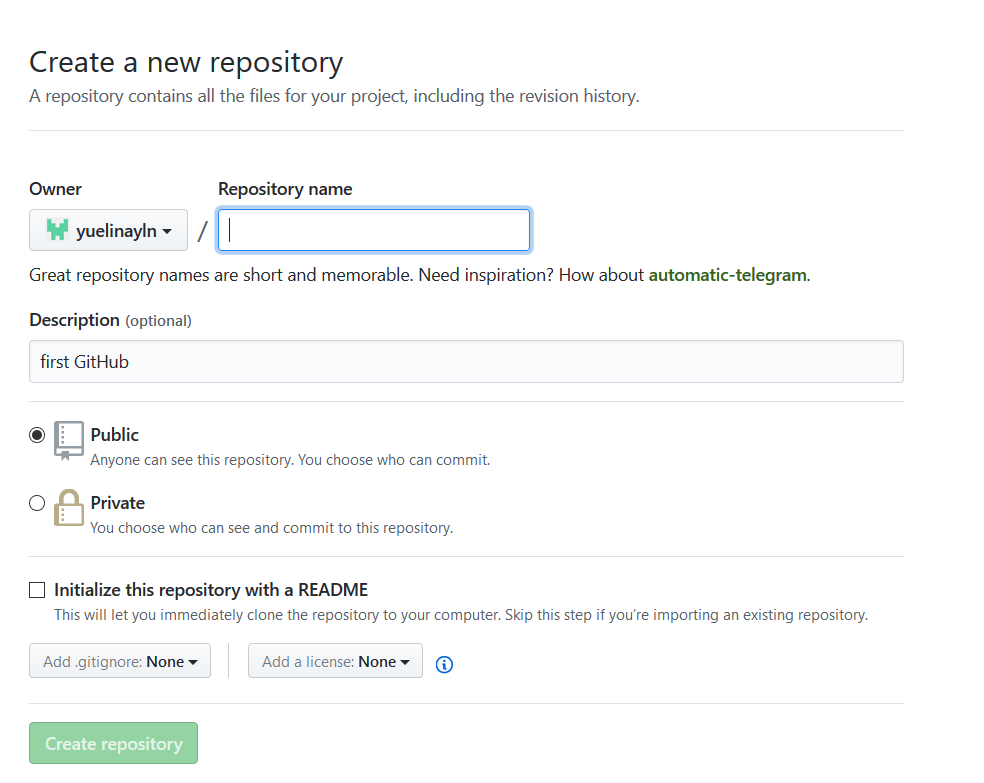Click the Public repository book icon
The width and height of the screenshot is (984, 783).
pos(68,440)
